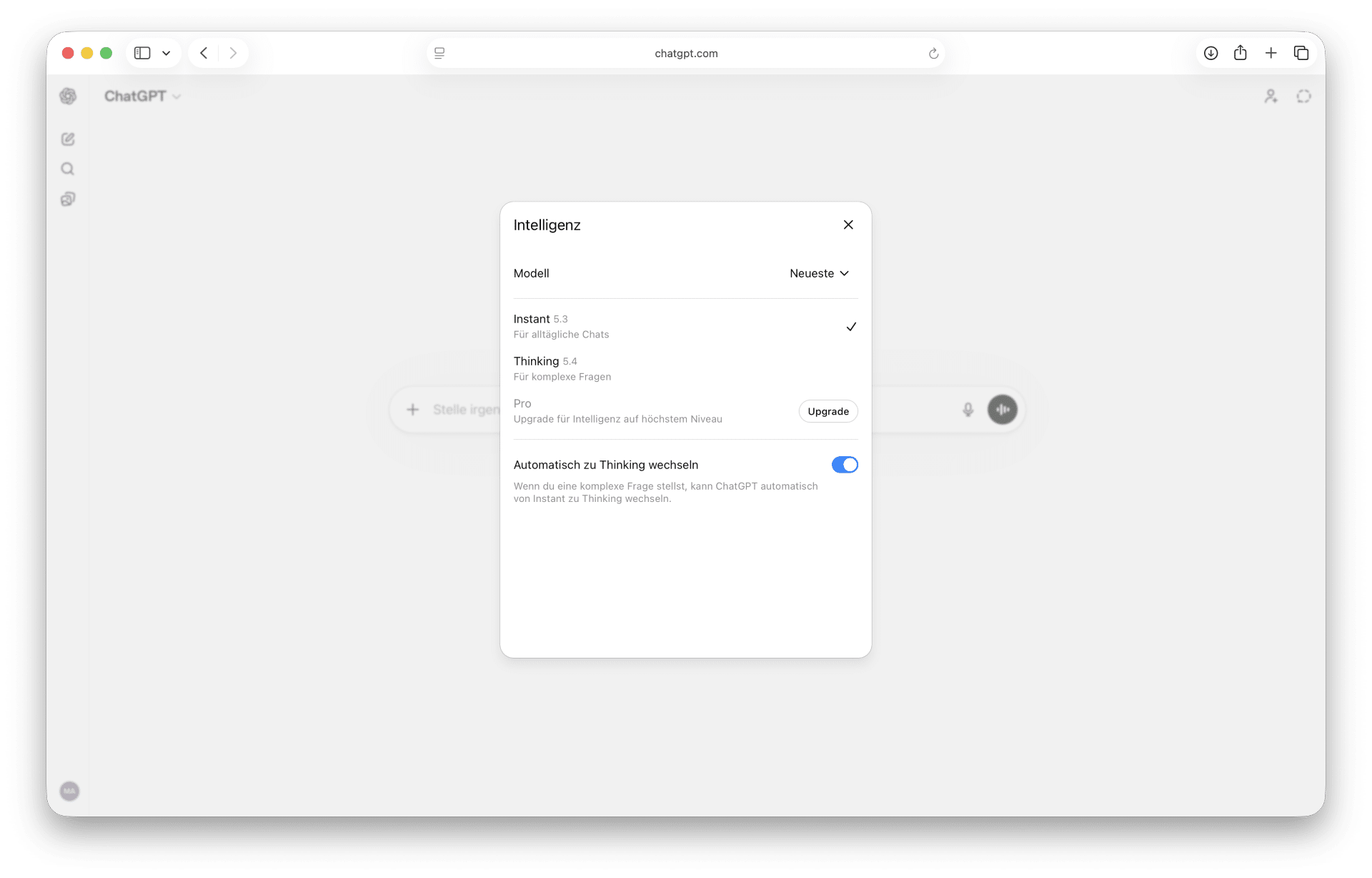This screenshot has width=1372, height=878.
Task: Click the Safari share icon
Action: click(1241, 53)
